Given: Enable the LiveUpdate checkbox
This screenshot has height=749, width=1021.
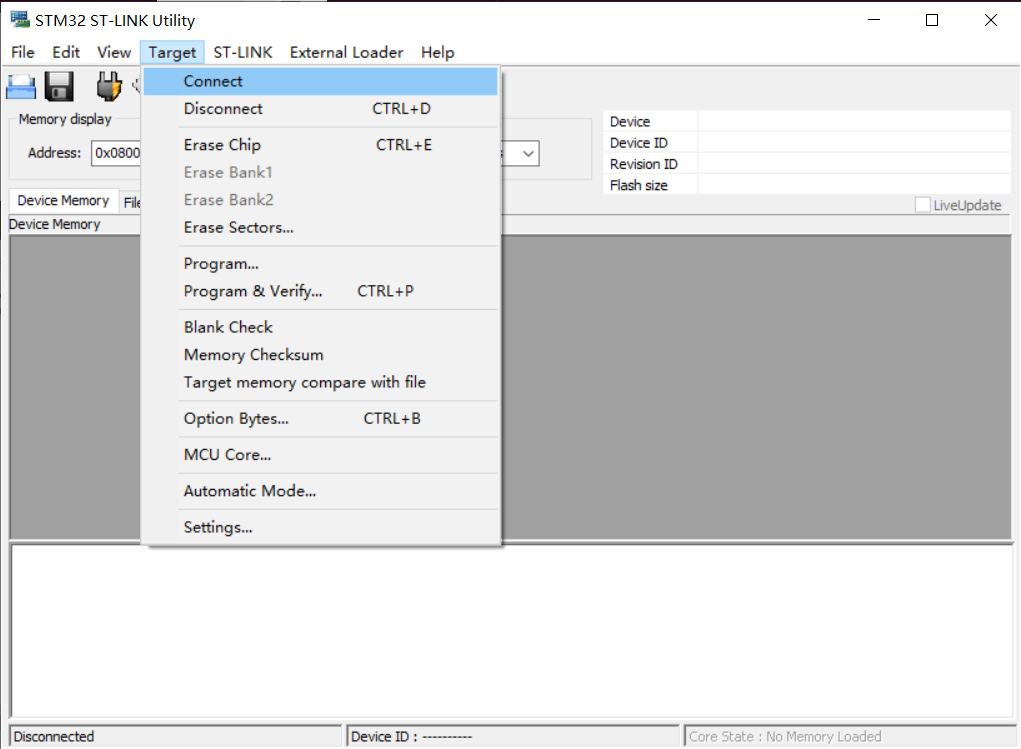Looking at the screenshot, I should coord(923,204).
